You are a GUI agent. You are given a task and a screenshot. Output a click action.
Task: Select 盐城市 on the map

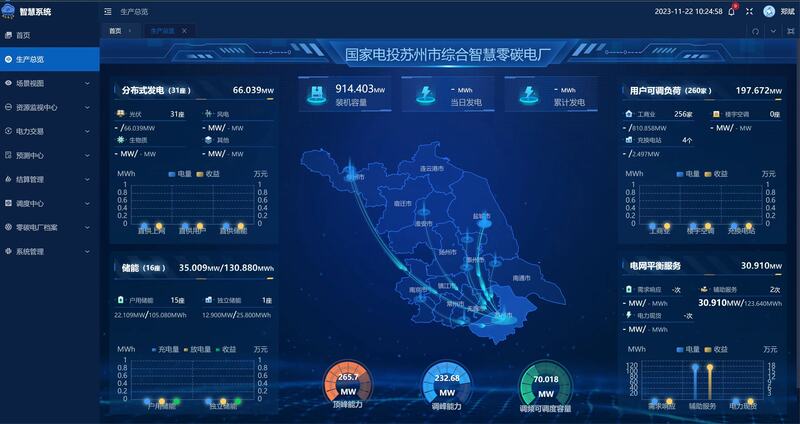[x=482, y=216]
